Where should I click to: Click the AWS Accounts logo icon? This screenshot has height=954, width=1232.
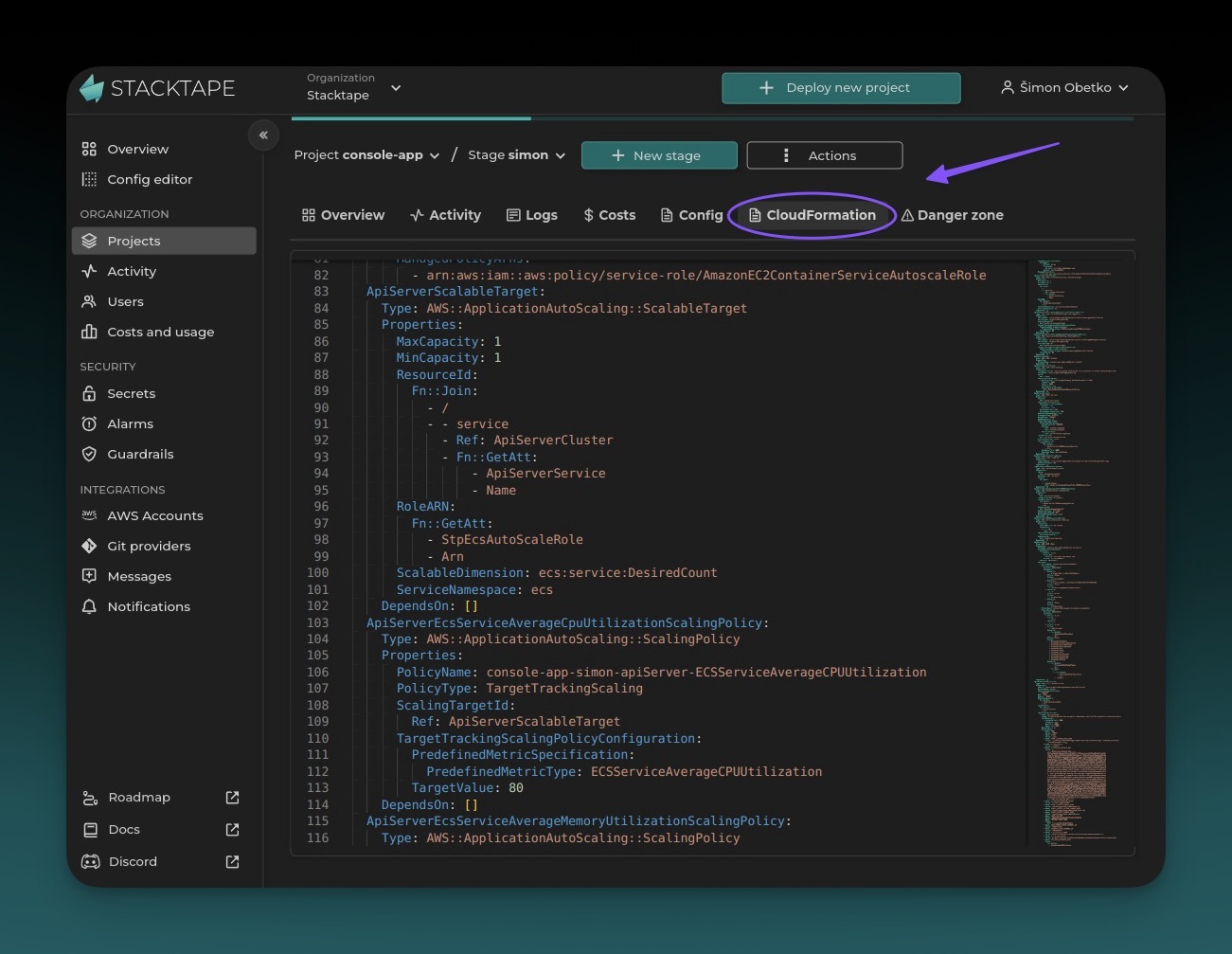[89, 515]
